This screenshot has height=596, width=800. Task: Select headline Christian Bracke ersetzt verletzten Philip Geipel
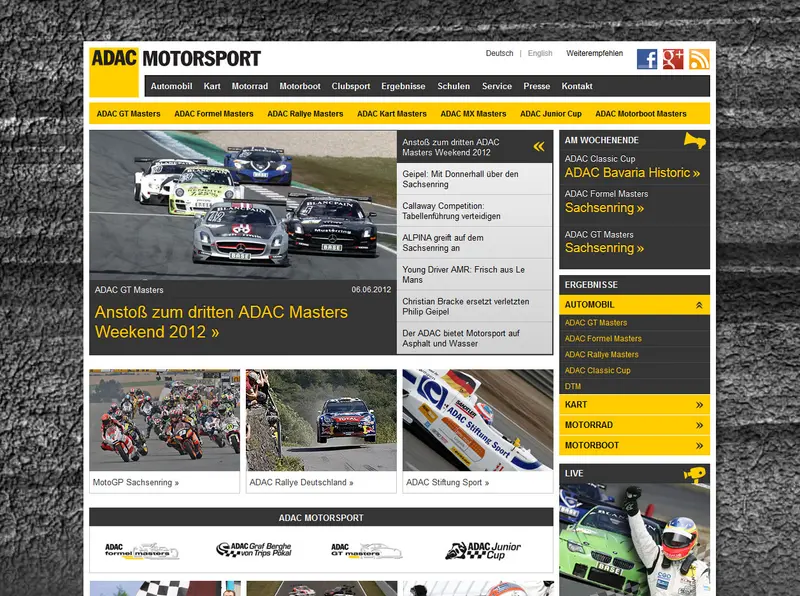474,306
